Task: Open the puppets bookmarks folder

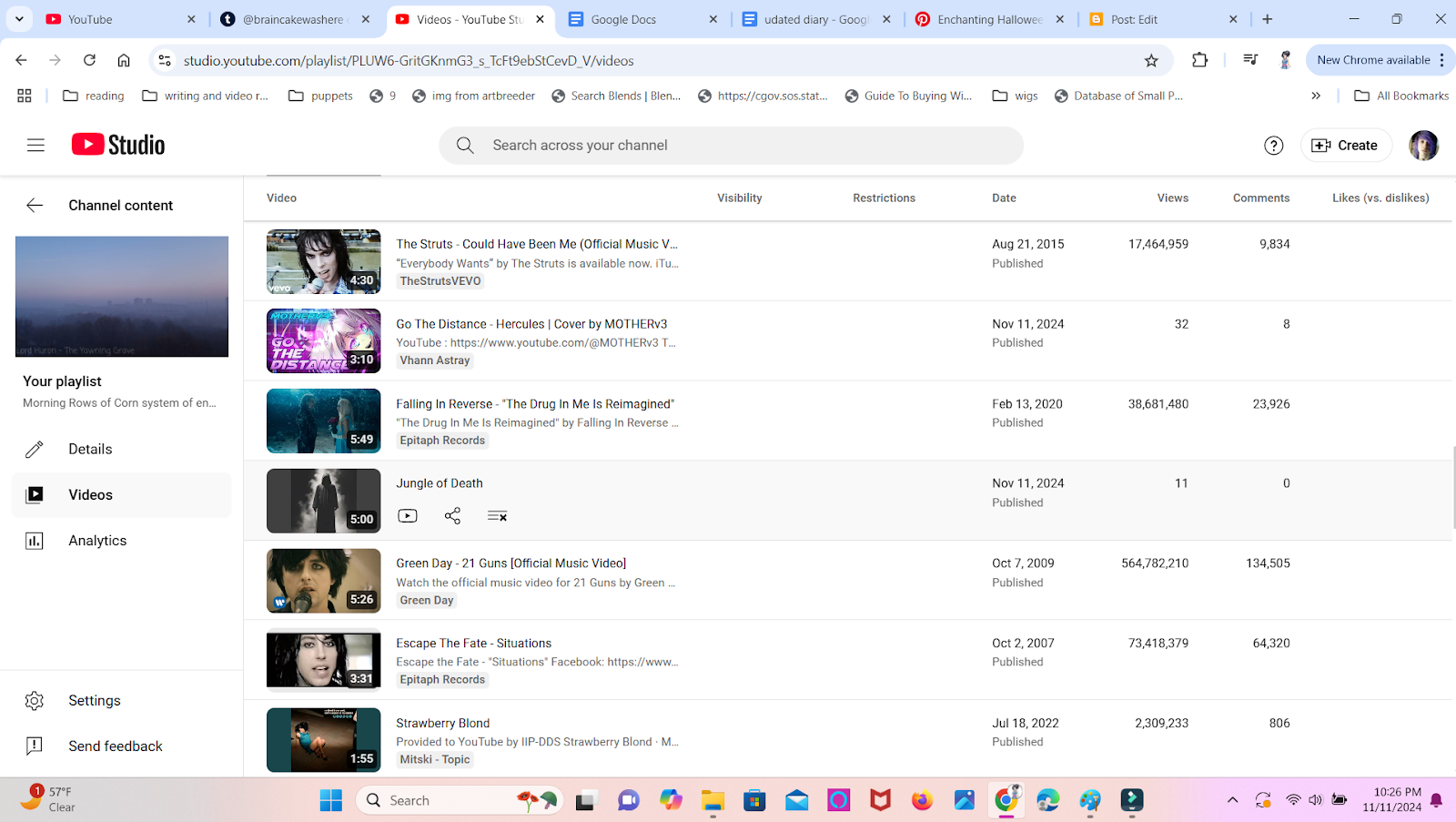Action: tap(320, 96)
